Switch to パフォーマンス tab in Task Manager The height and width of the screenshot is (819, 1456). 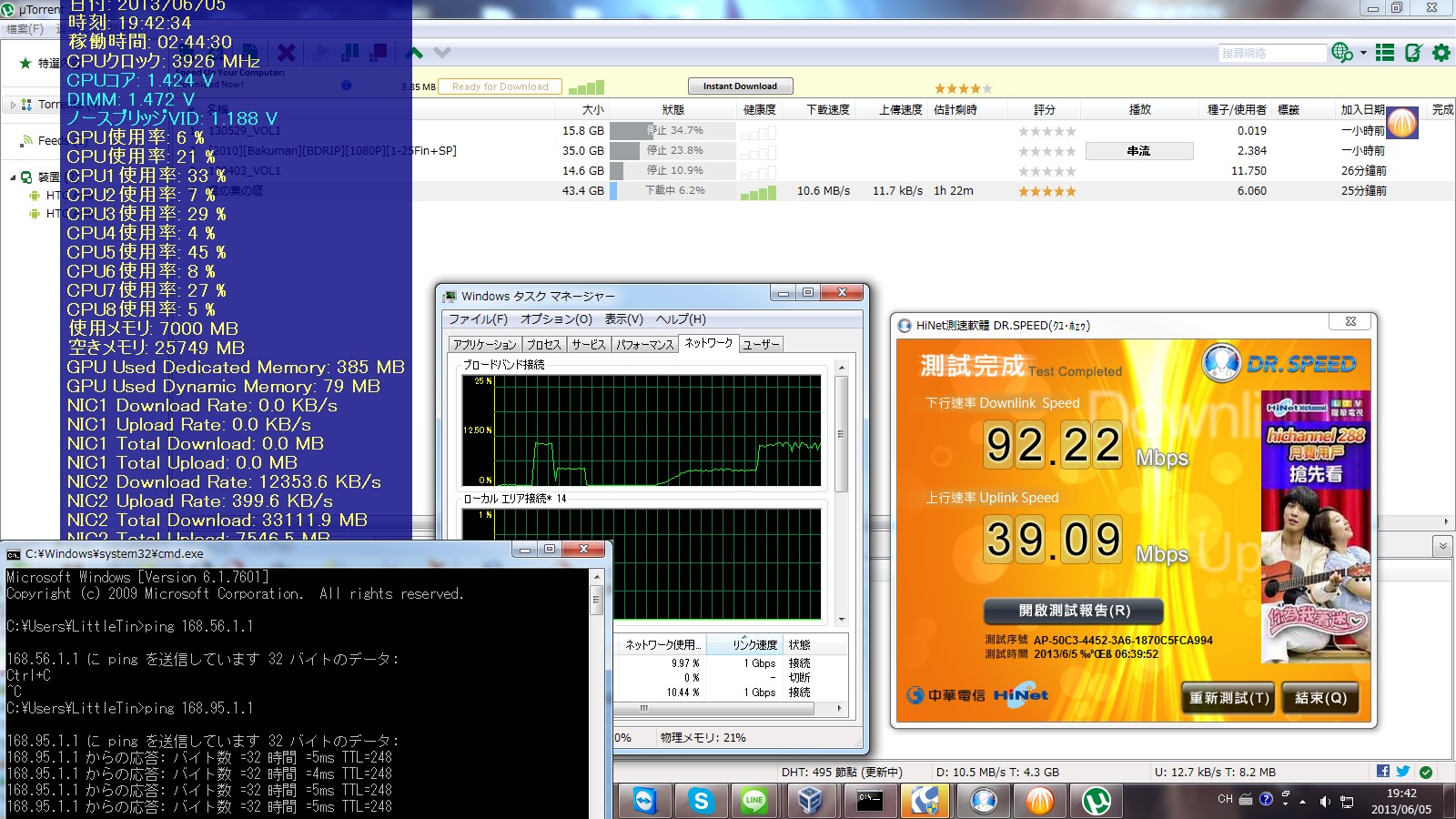644,345
